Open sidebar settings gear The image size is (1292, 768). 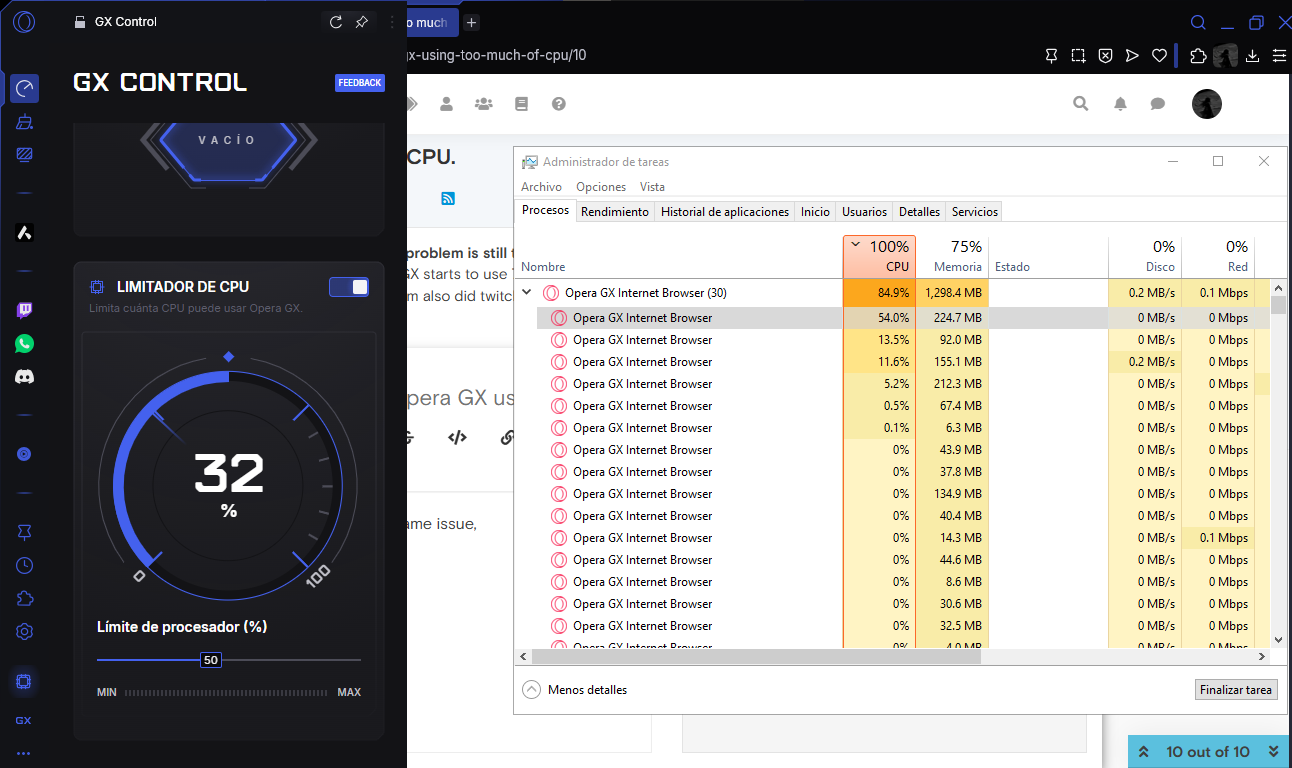tap(25, 632)
